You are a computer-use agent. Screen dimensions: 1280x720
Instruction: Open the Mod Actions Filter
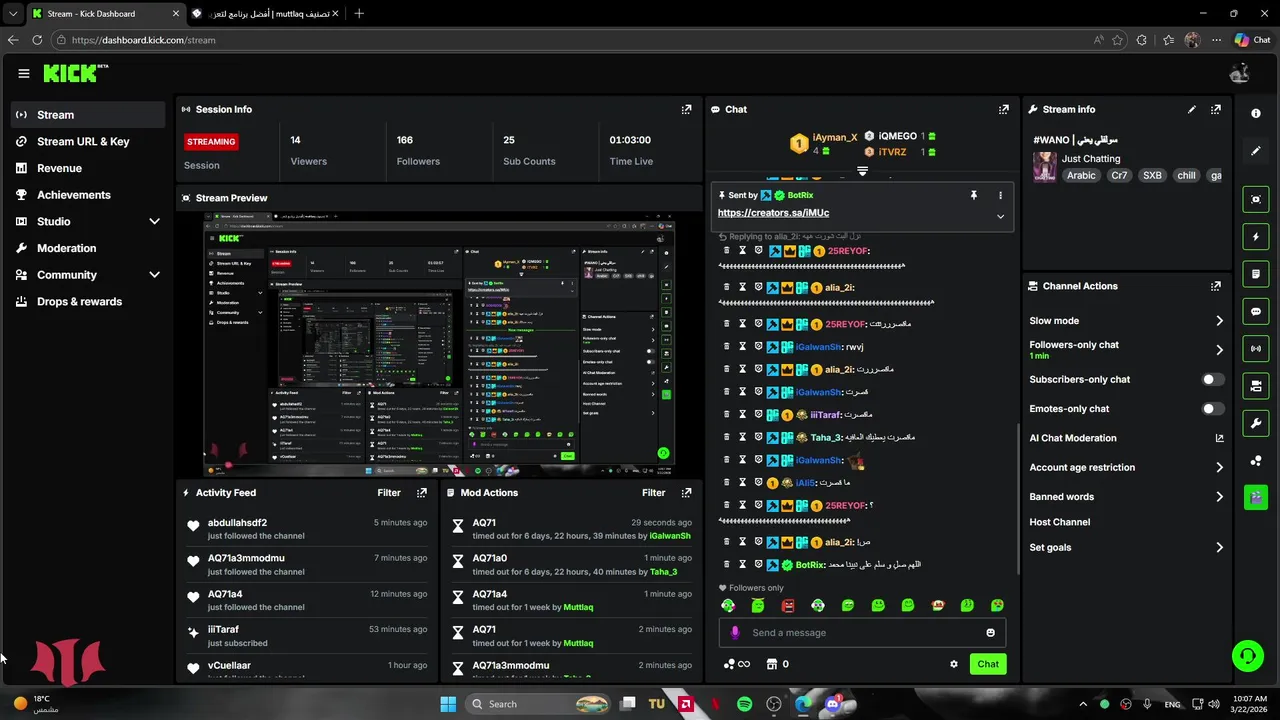click(x=653, y=493)
